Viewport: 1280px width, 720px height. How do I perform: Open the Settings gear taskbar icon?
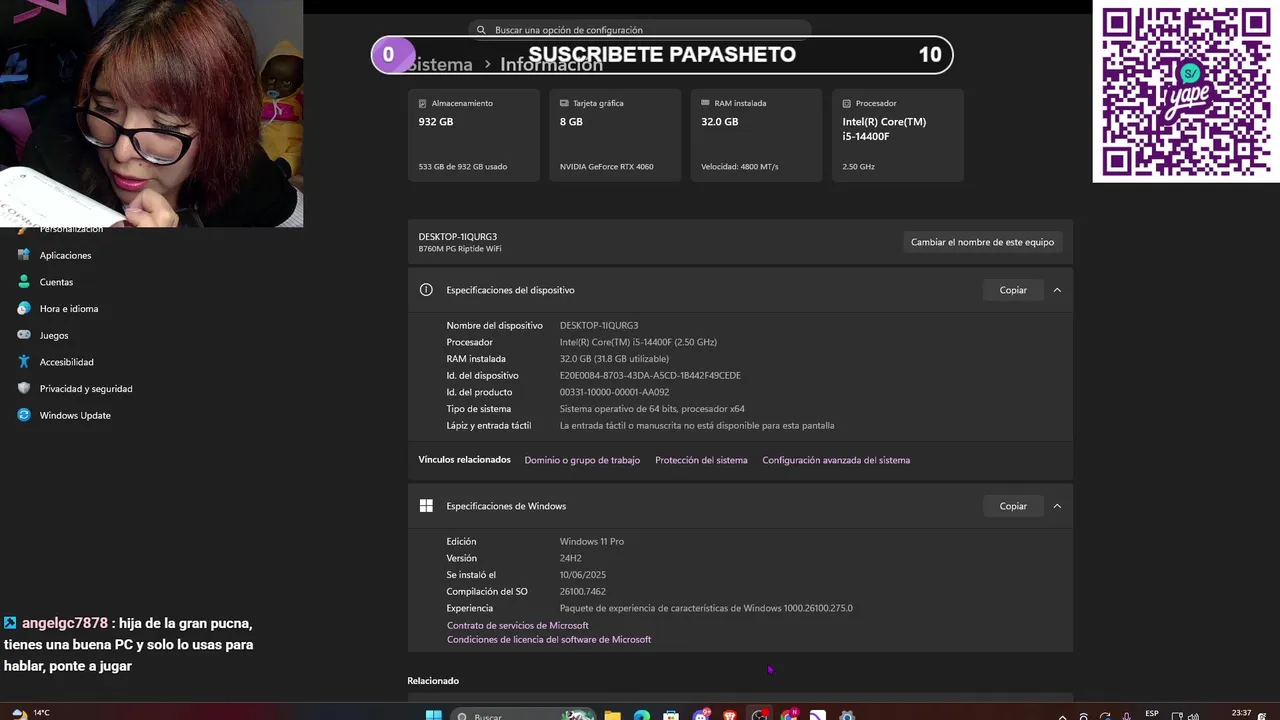click(x=848, y=714)
